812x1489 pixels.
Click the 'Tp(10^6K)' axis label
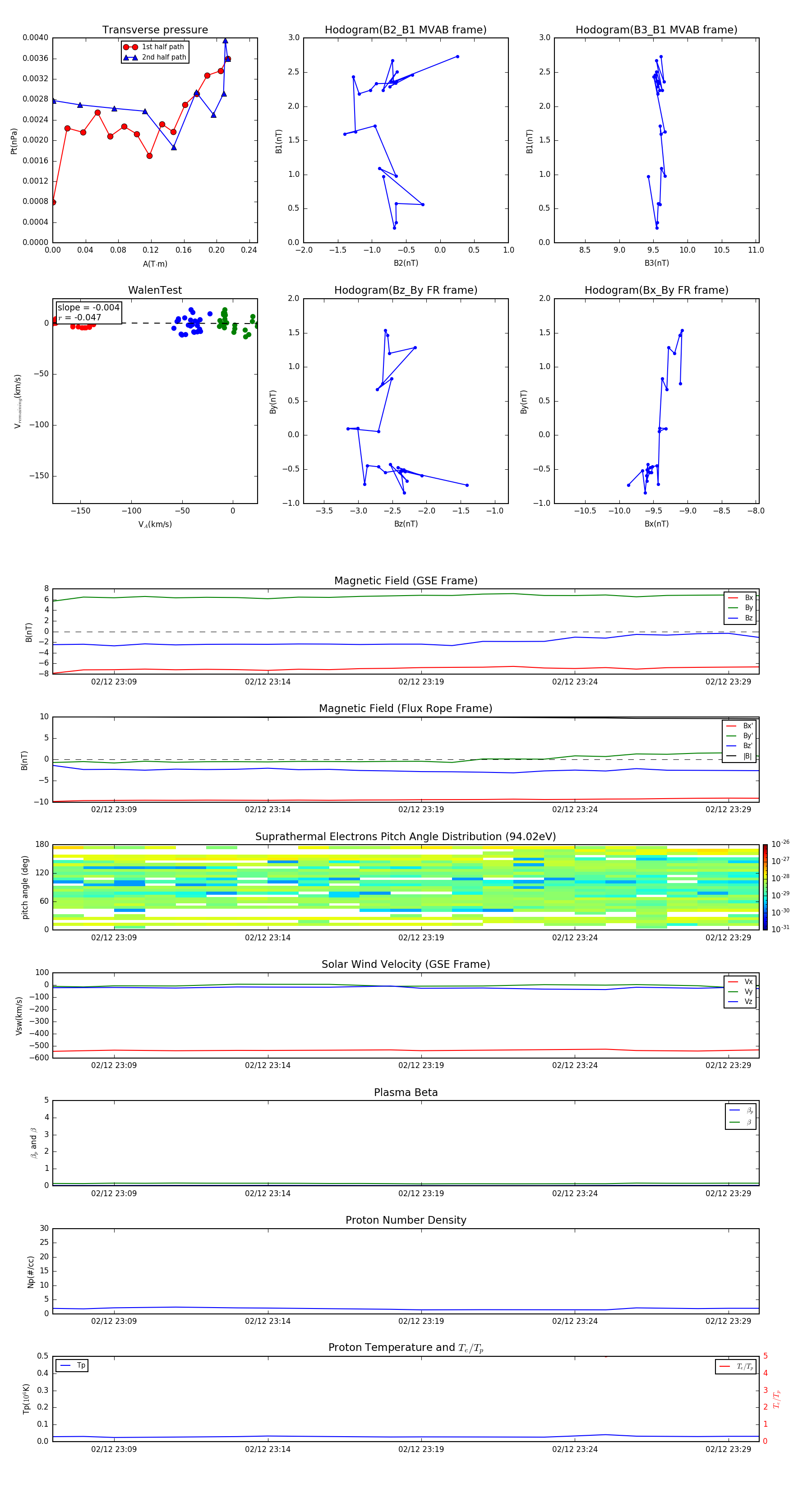tap(26, 1399)
